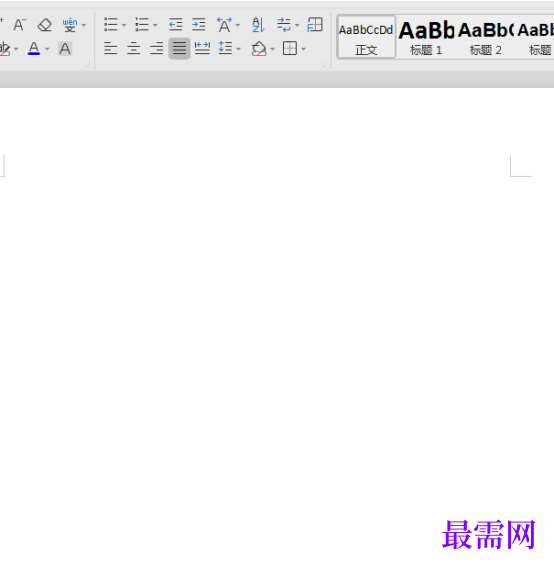Open line spacing options
Screen dimensions: 554x566
pos(225,48)
